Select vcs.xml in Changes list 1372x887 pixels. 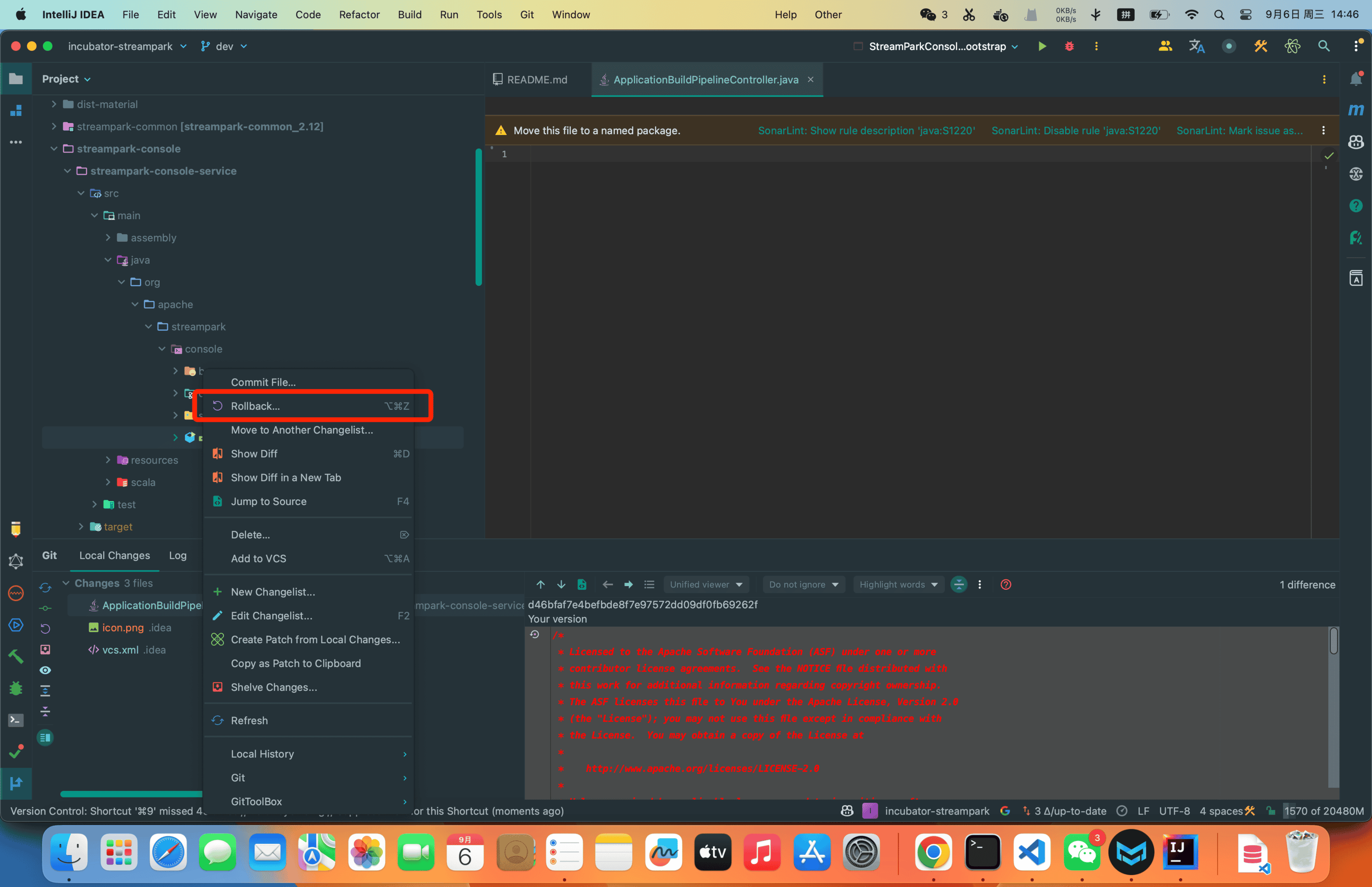120,650
